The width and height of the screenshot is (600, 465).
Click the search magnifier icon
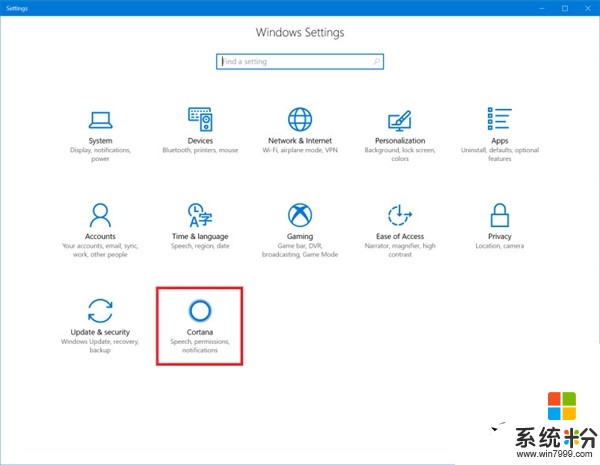[x=377, y=61]
